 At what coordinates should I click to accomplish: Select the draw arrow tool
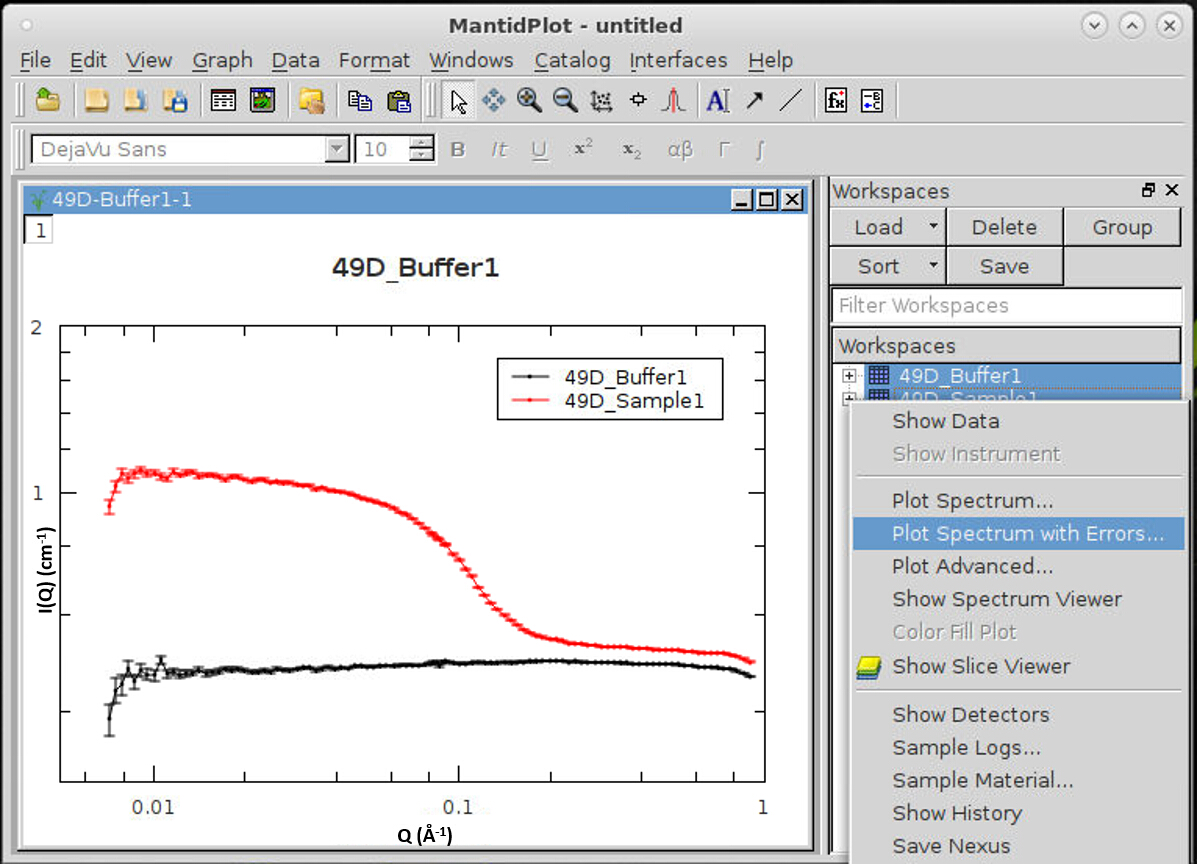click(x=754, y=100)
